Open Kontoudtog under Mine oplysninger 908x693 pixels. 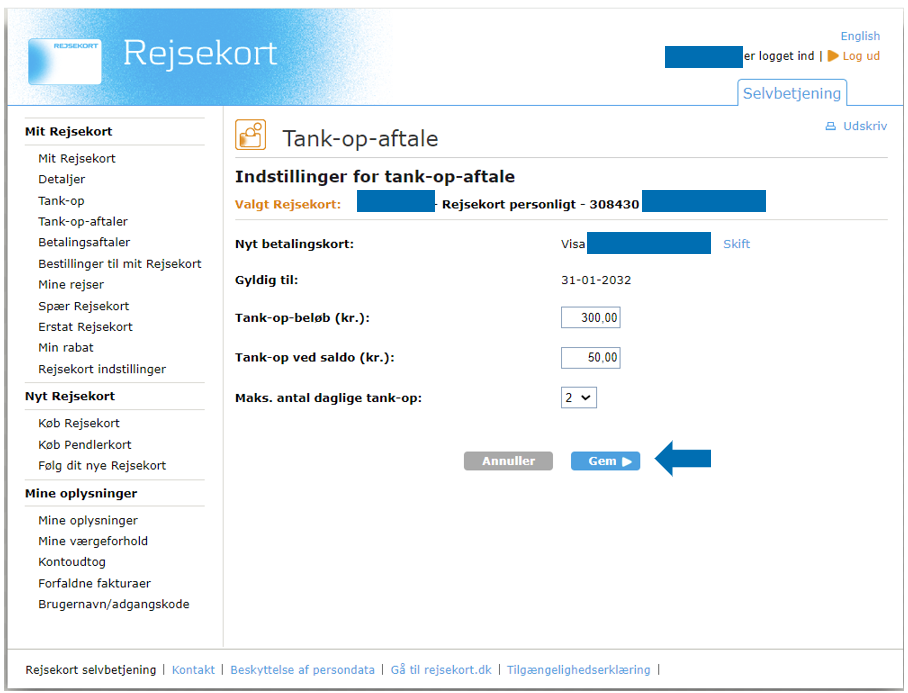tap(72, 562)
